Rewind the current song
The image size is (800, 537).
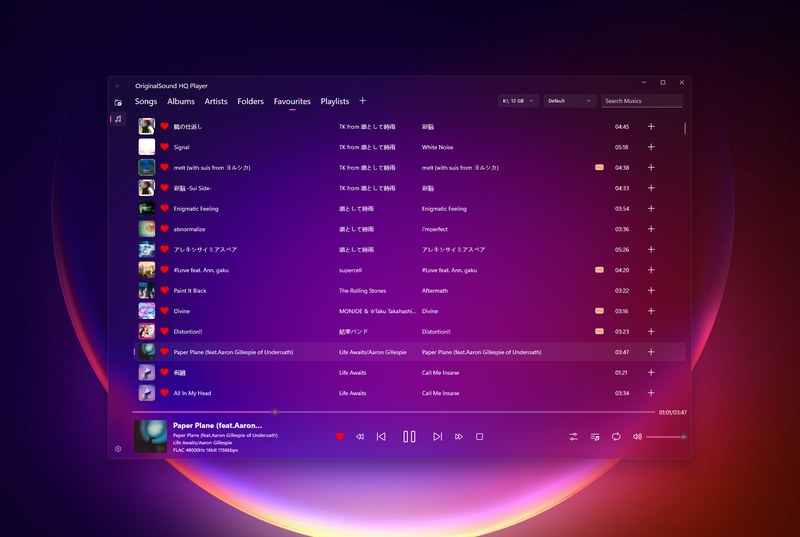(x=360, y=437)
